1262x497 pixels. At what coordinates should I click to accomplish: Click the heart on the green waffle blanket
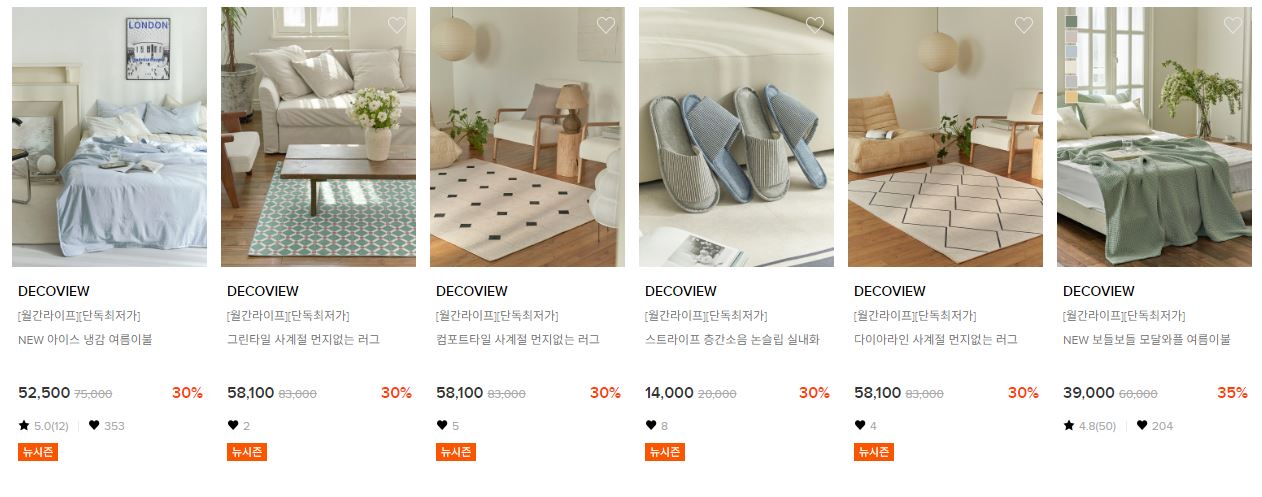pyautogui.click(x=1233, y=25)
